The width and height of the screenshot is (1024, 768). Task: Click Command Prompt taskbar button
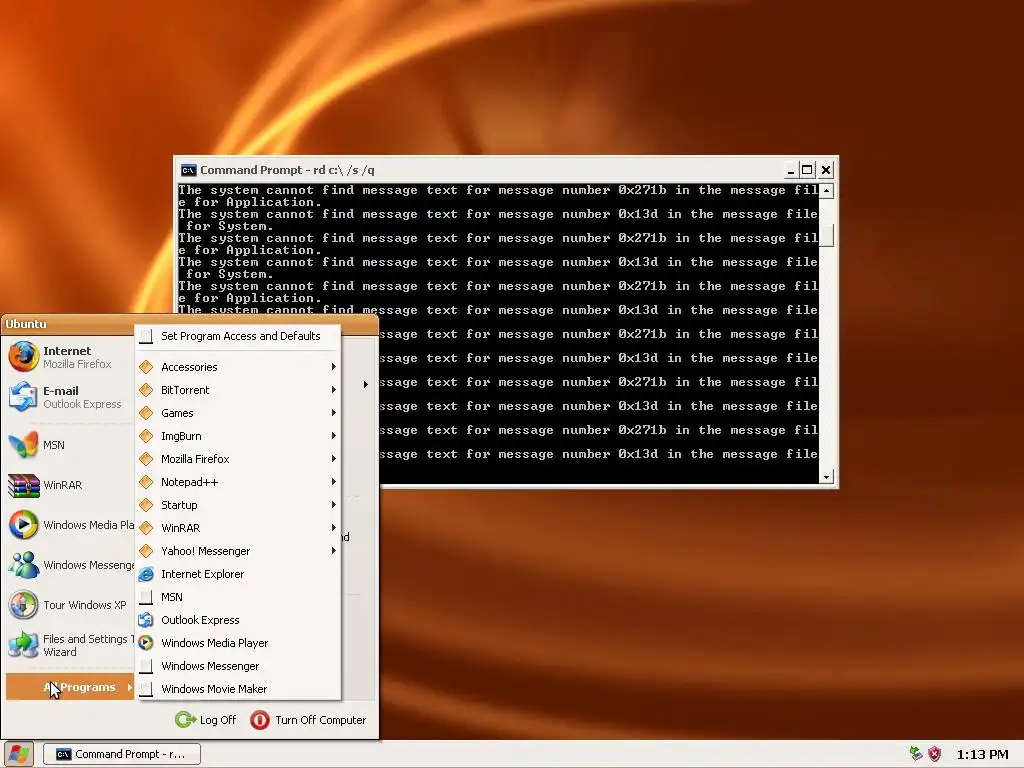pyautogui.click(x=121, y=754)
